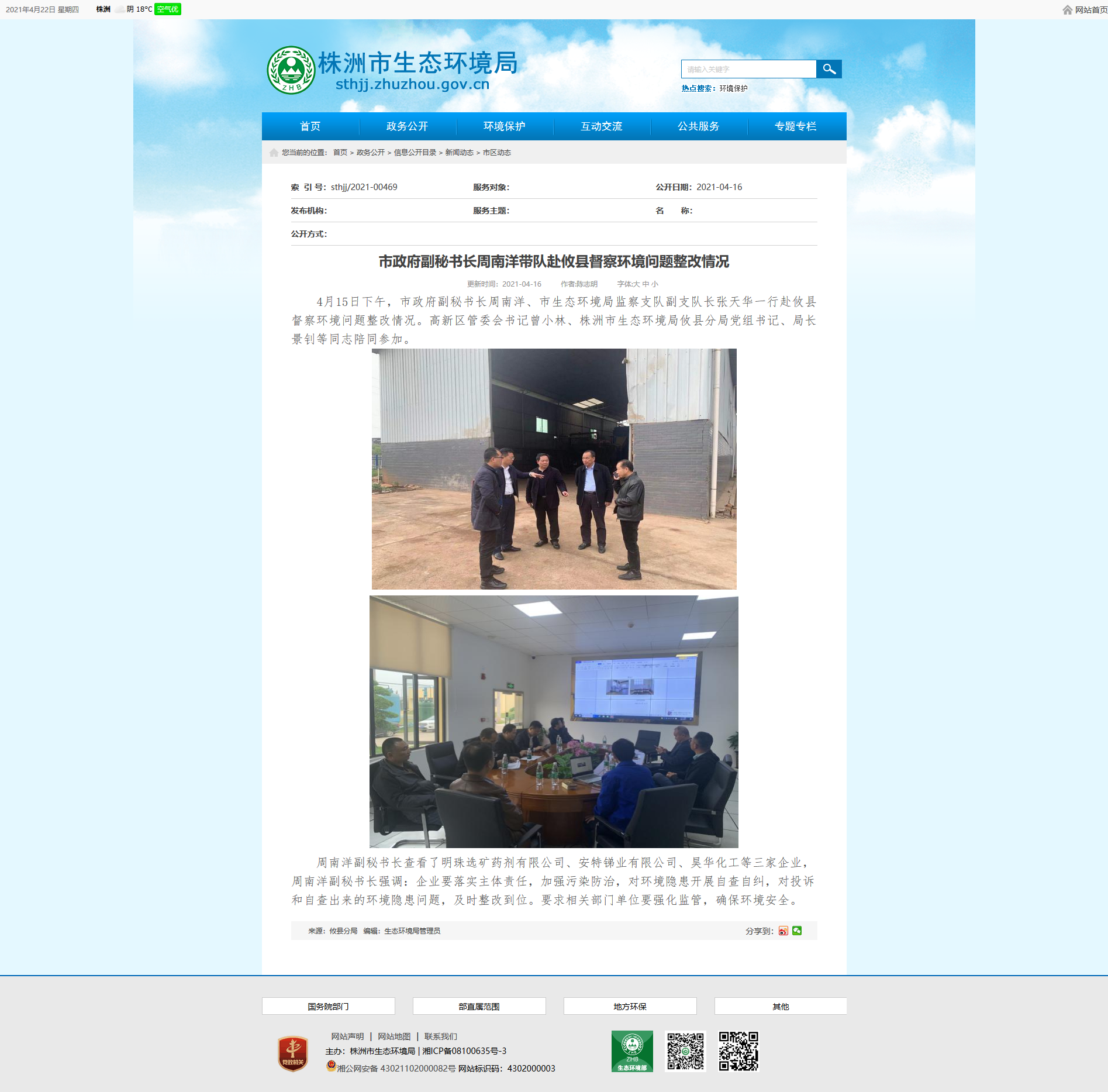Open the 其他 links dropdown
1108x1092 pixels.
pyautogui.click(x=780, y=1006)
